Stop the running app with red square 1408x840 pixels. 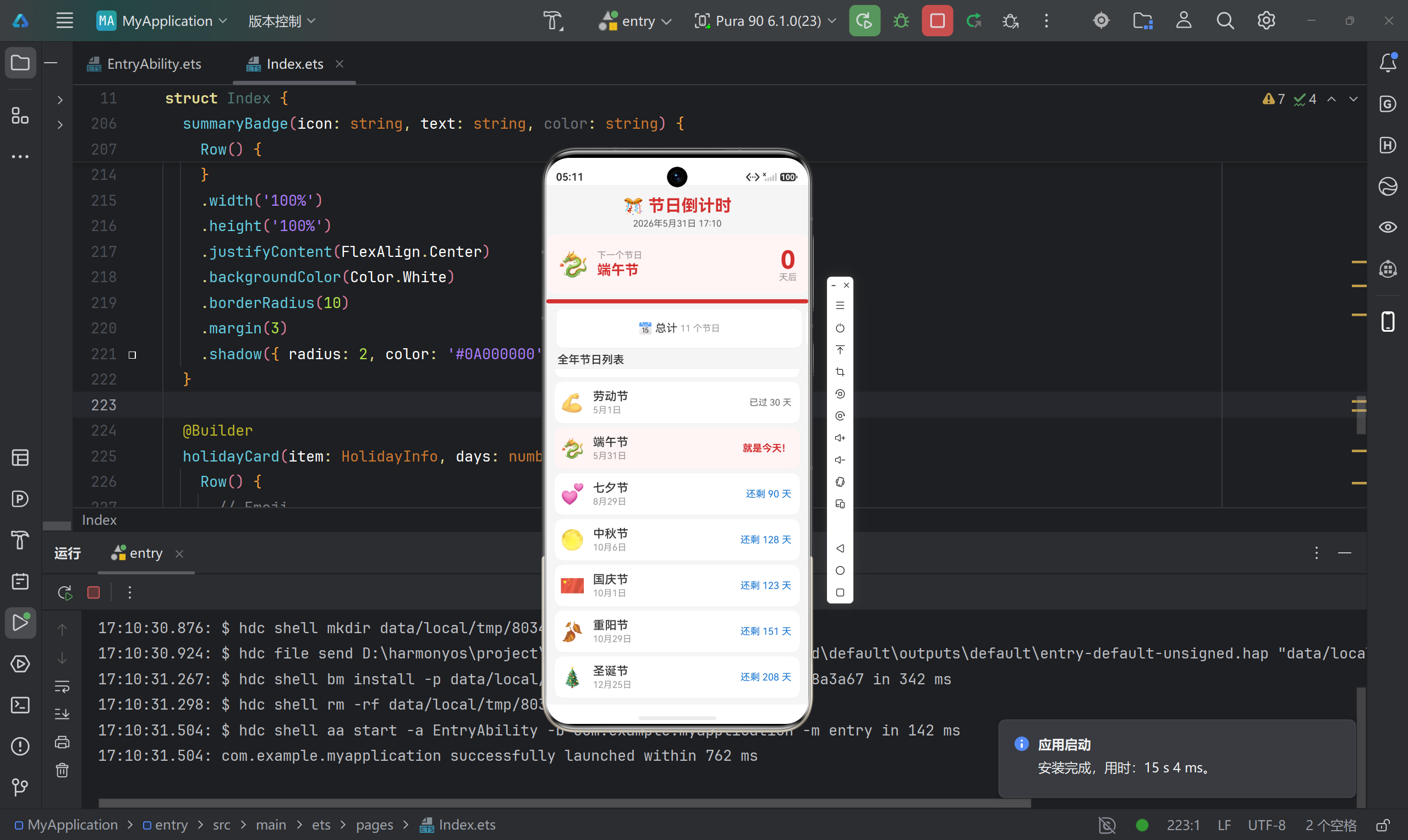click(937, 21)
